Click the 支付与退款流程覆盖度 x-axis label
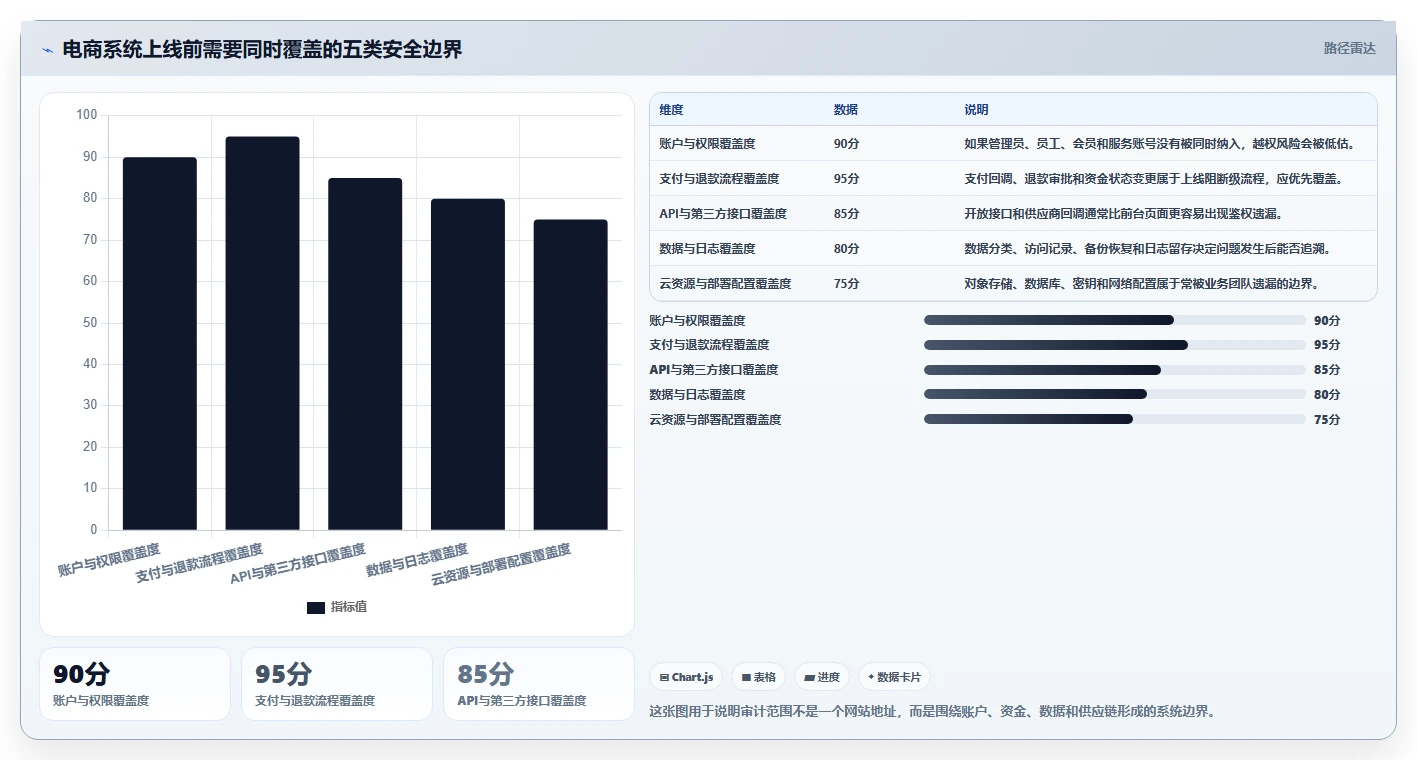This screenshot has width=1417, height=760. (199, 564)
